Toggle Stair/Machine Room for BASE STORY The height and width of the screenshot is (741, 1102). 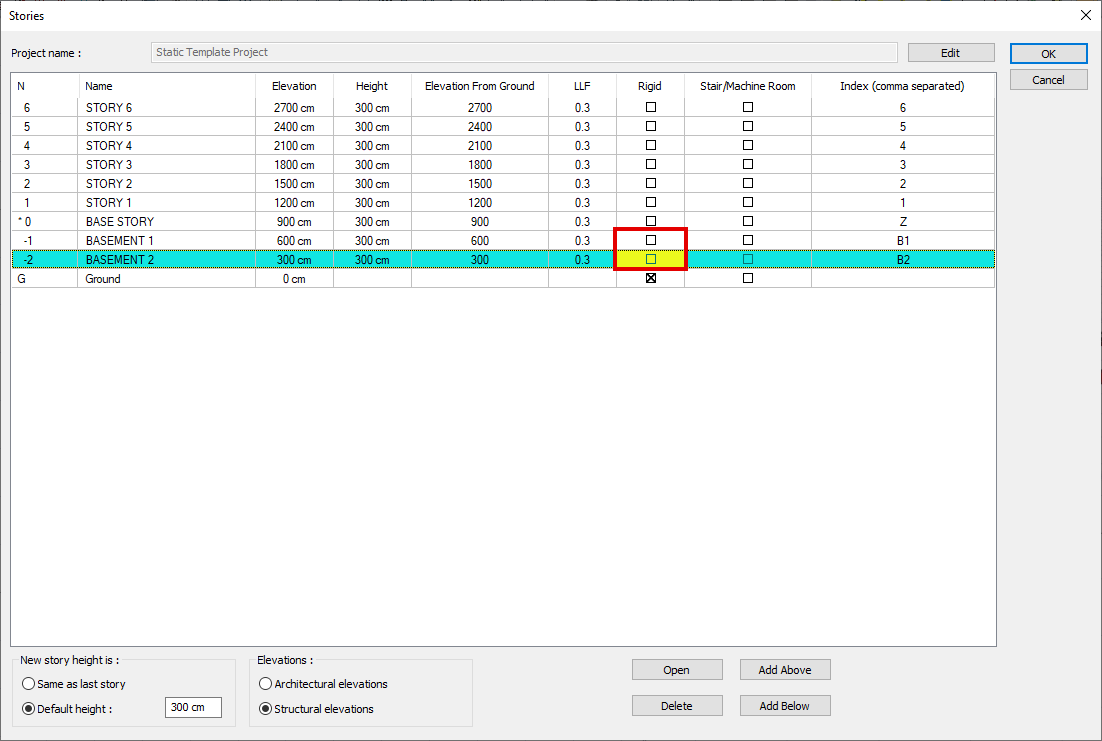click(748, 221)
